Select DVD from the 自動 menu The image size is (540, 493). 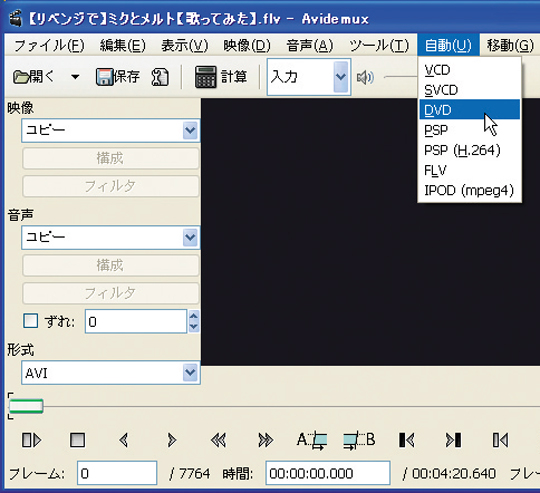pos(469,110)
